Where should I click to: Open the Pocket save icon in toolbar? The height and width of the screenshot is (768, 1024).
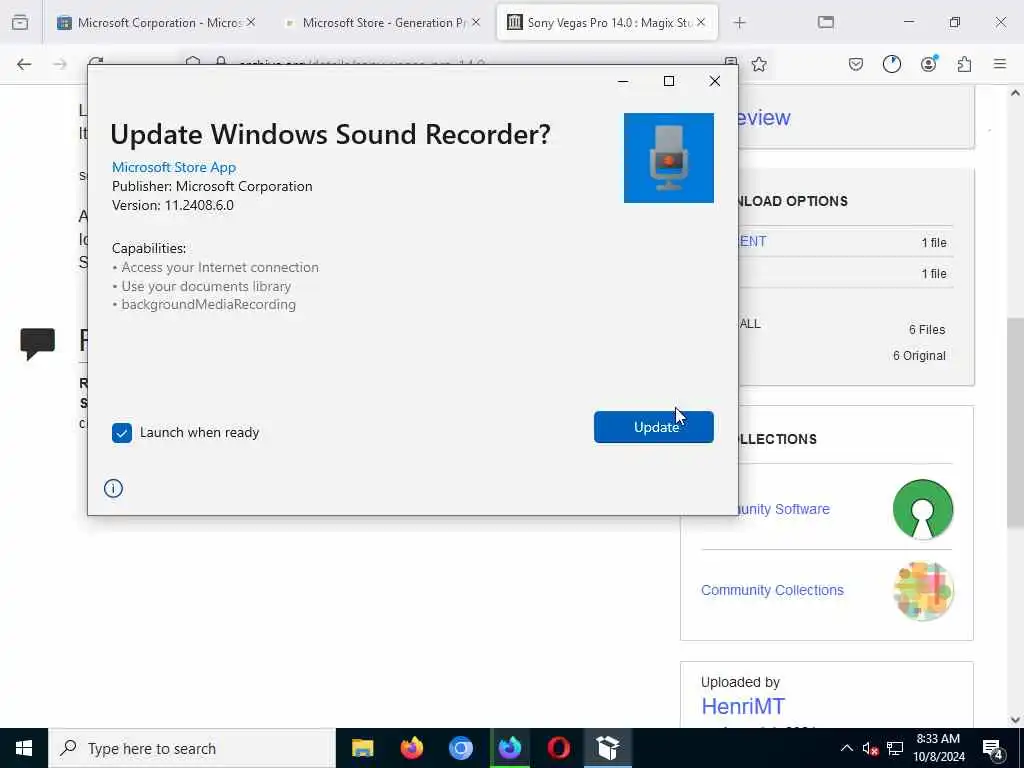point(856,64)
